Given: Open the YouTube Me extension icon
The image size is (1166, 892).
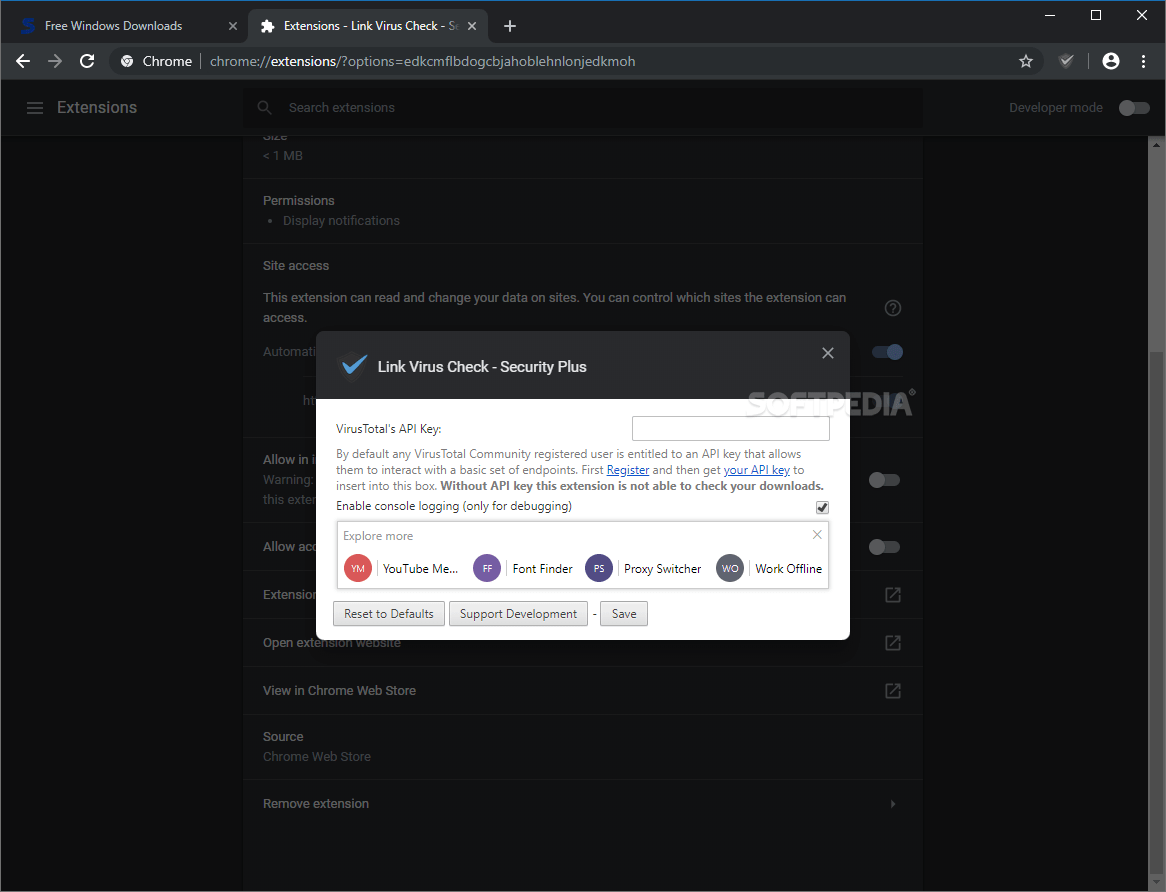Looking at the screenshot, I should (357, 568).
